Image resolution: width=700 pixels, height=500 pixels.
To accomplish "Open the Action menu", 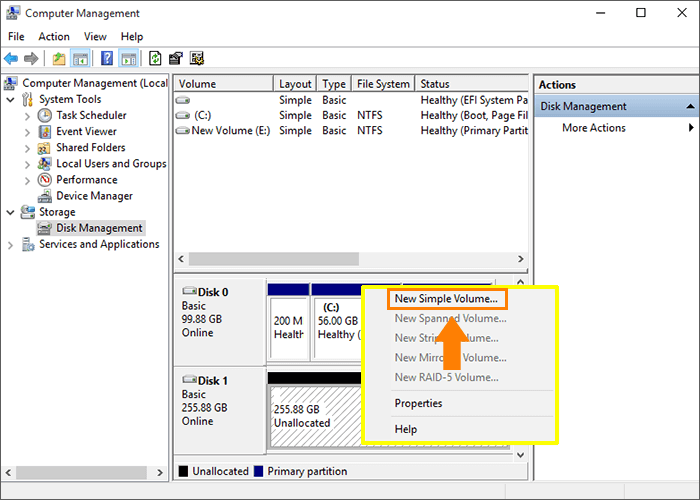I will [x=54, y=37].
